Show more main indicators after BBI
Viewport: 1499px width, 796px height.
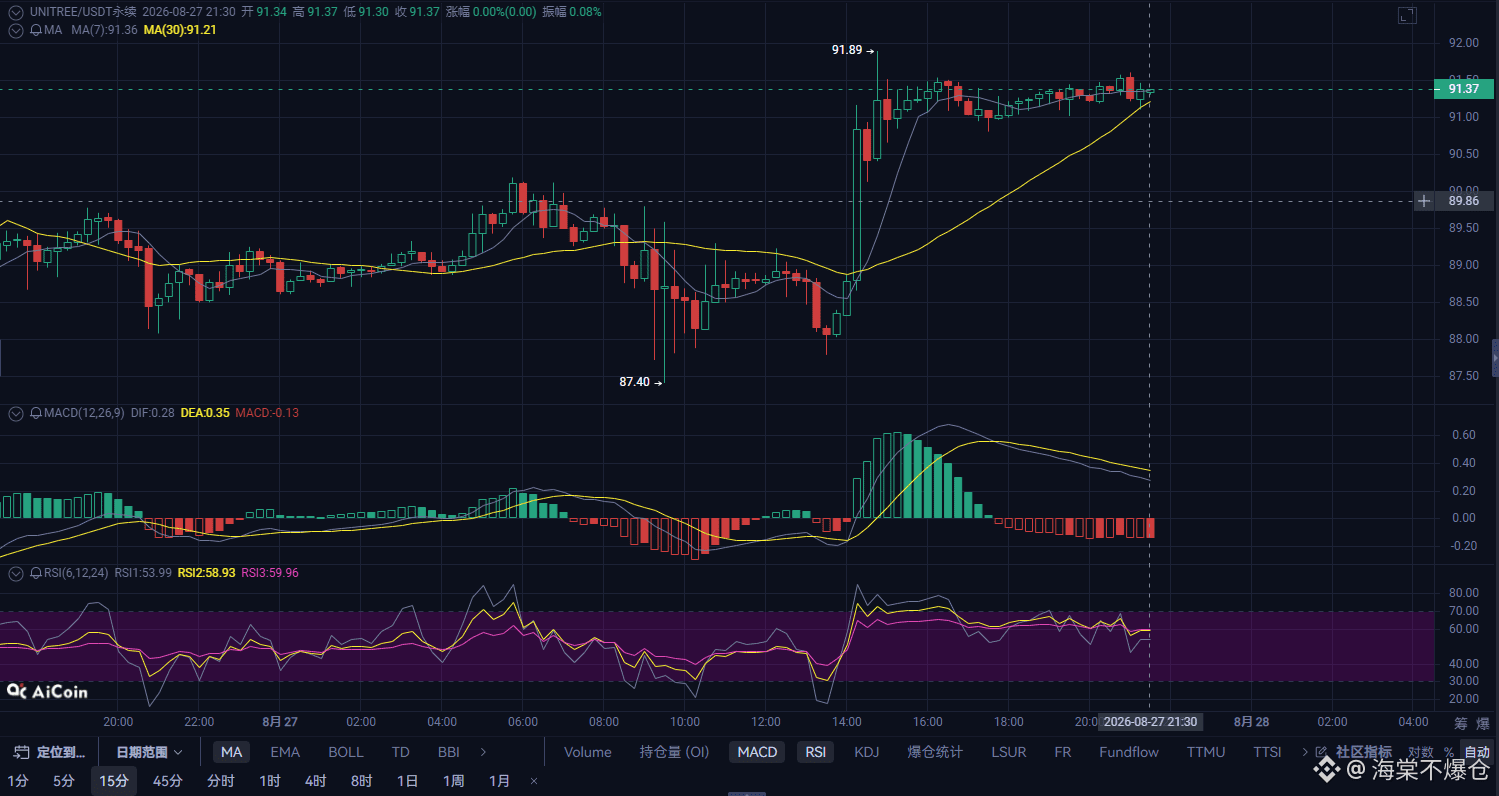(x=484, y=752)
